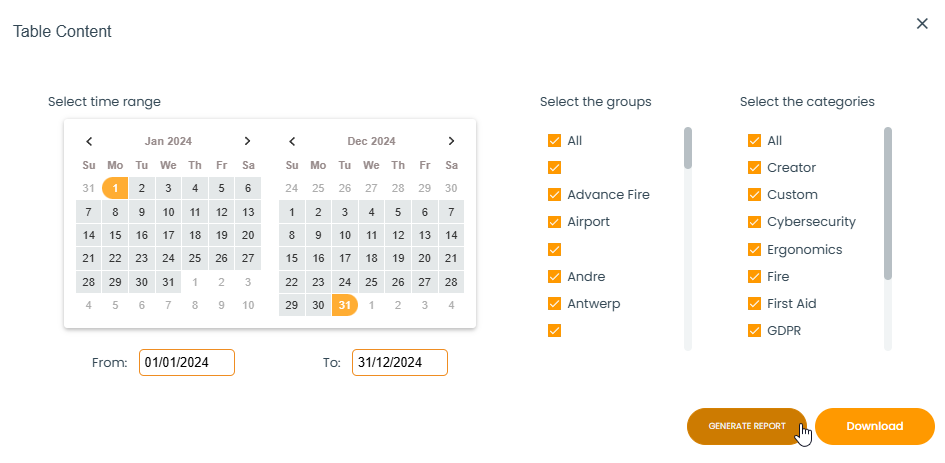Click the categories list scrollbar
Image resolution: width=945 pixels, height=463 pixels.
tap(887, 200)
